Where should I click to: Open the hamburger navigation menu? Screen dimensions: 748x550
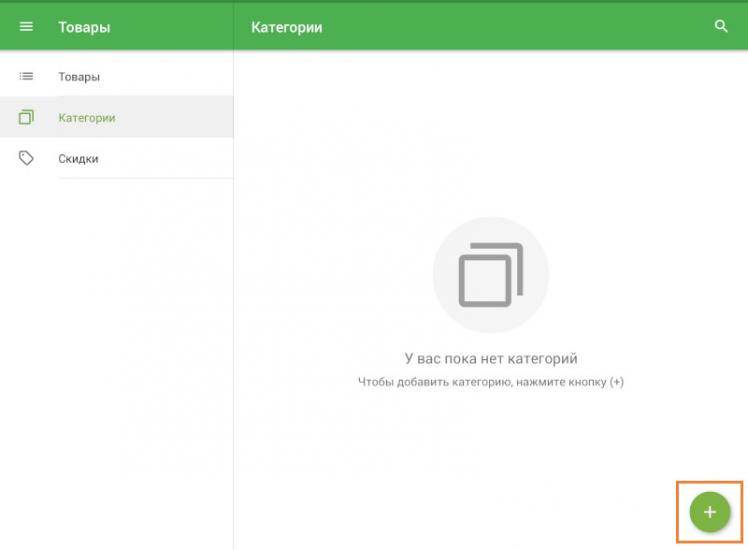26,27
